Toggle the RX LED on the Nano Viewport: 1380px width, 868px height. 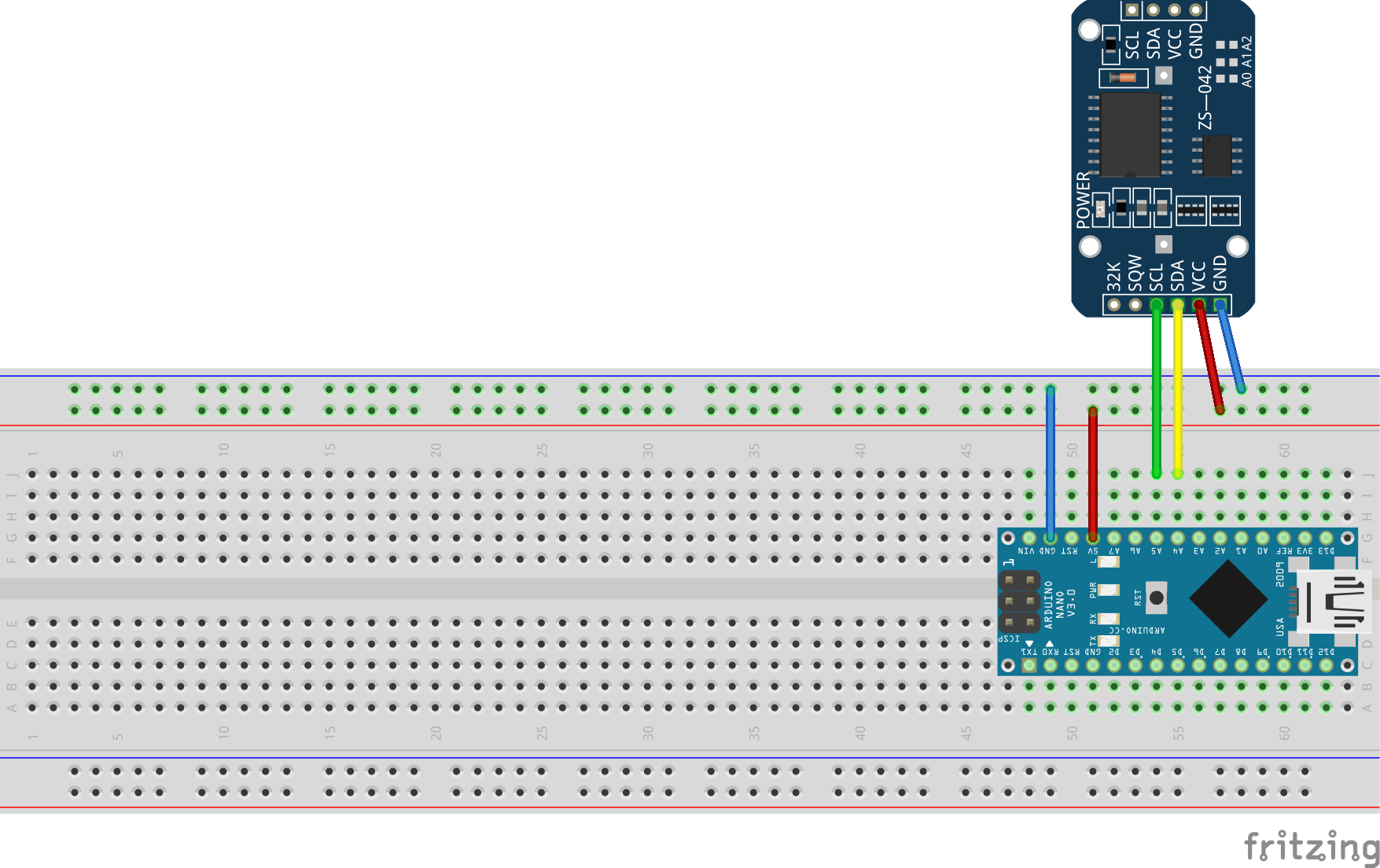tap(1108, 619)
